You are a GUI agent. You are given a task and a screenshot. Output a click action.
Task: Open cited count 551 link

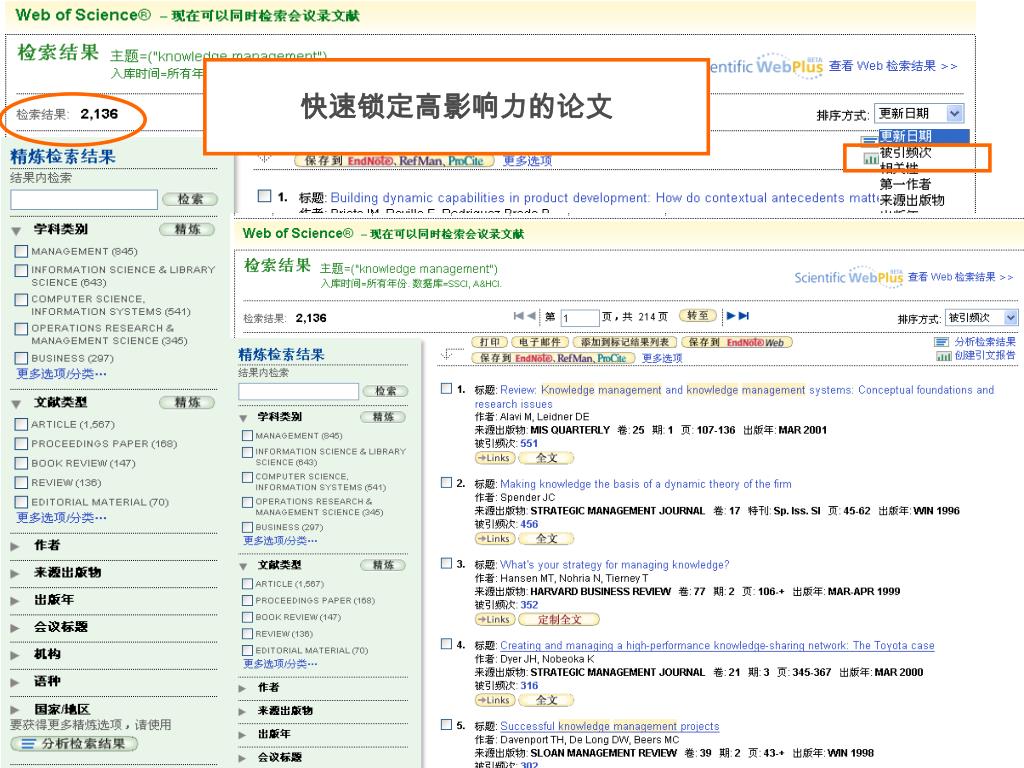(x=529, y=443)
